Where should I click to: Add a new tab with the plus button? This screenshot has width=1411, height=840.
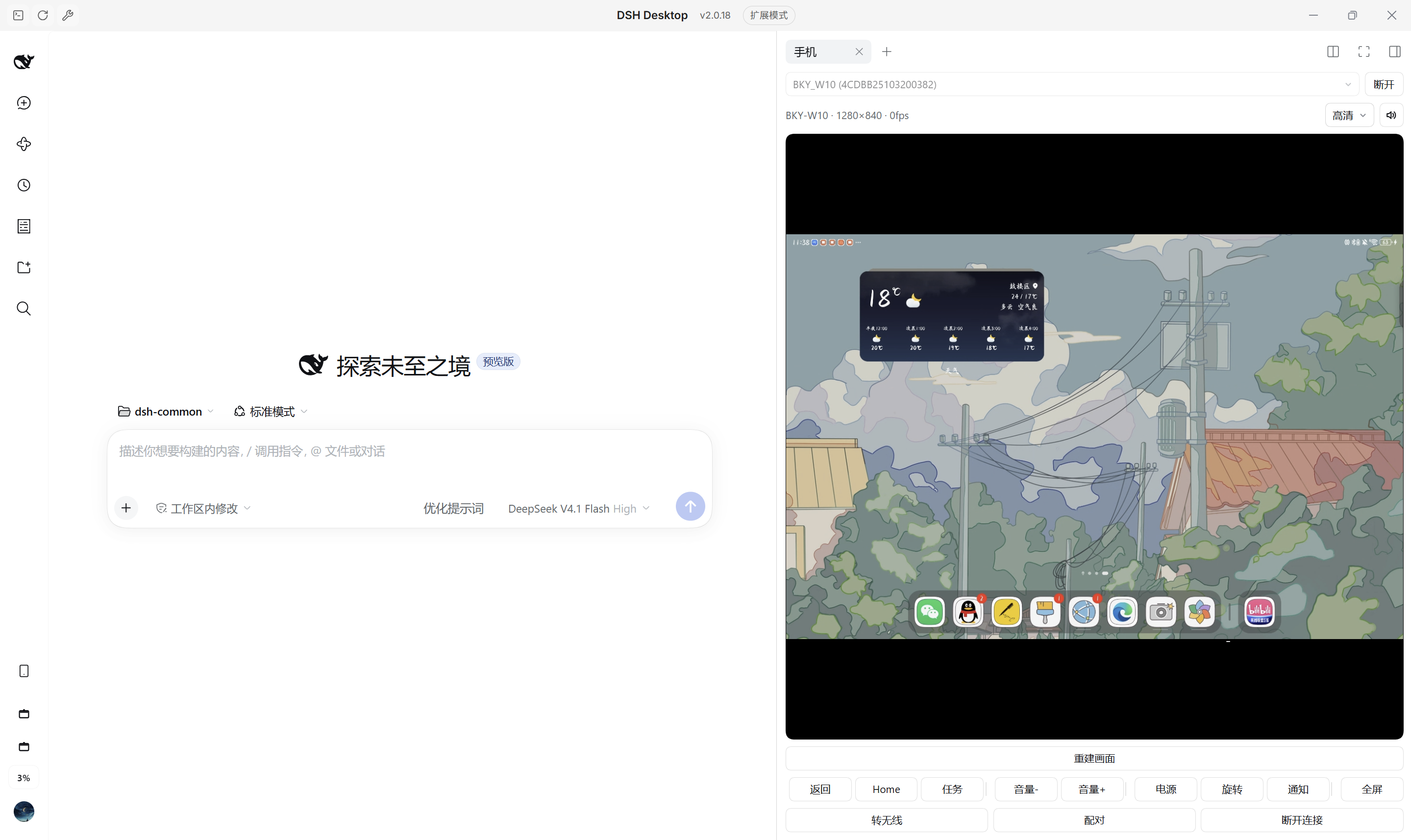point(887,51)
